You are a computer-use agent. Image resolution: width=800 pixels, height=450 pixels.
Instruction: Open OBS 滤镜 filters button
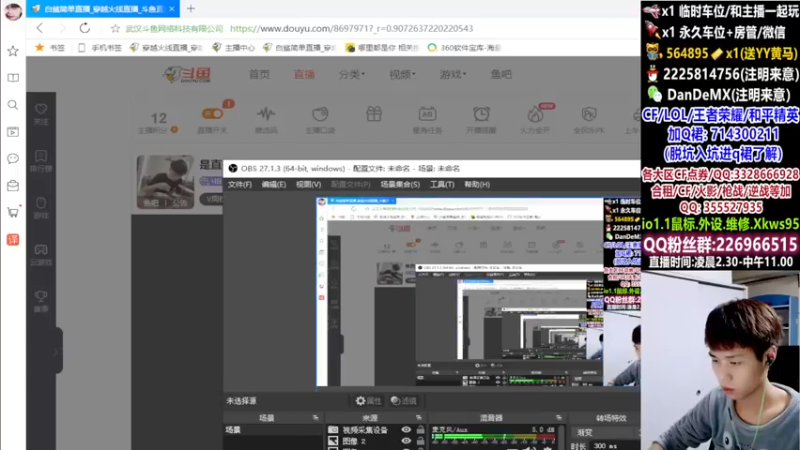pyautogui.click(x=404, y=401)
